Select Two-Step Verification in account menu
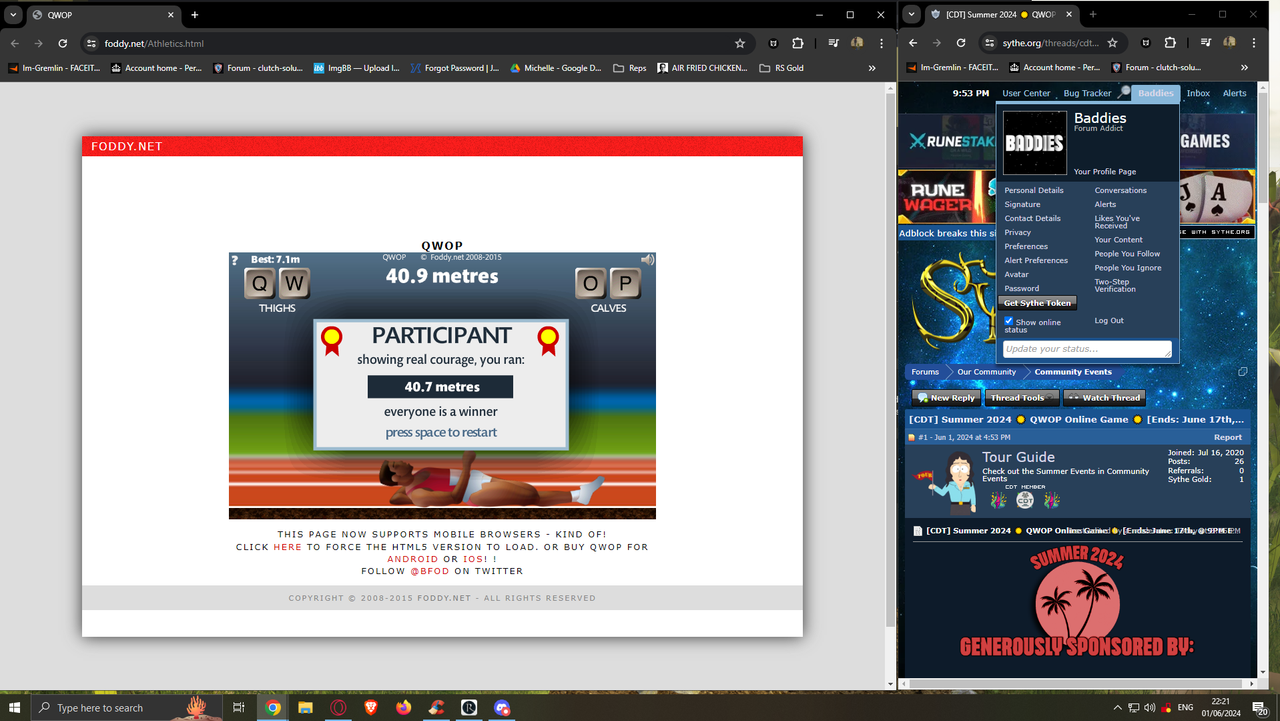This screenshot has width=1280, height=721. (1115, 285)
